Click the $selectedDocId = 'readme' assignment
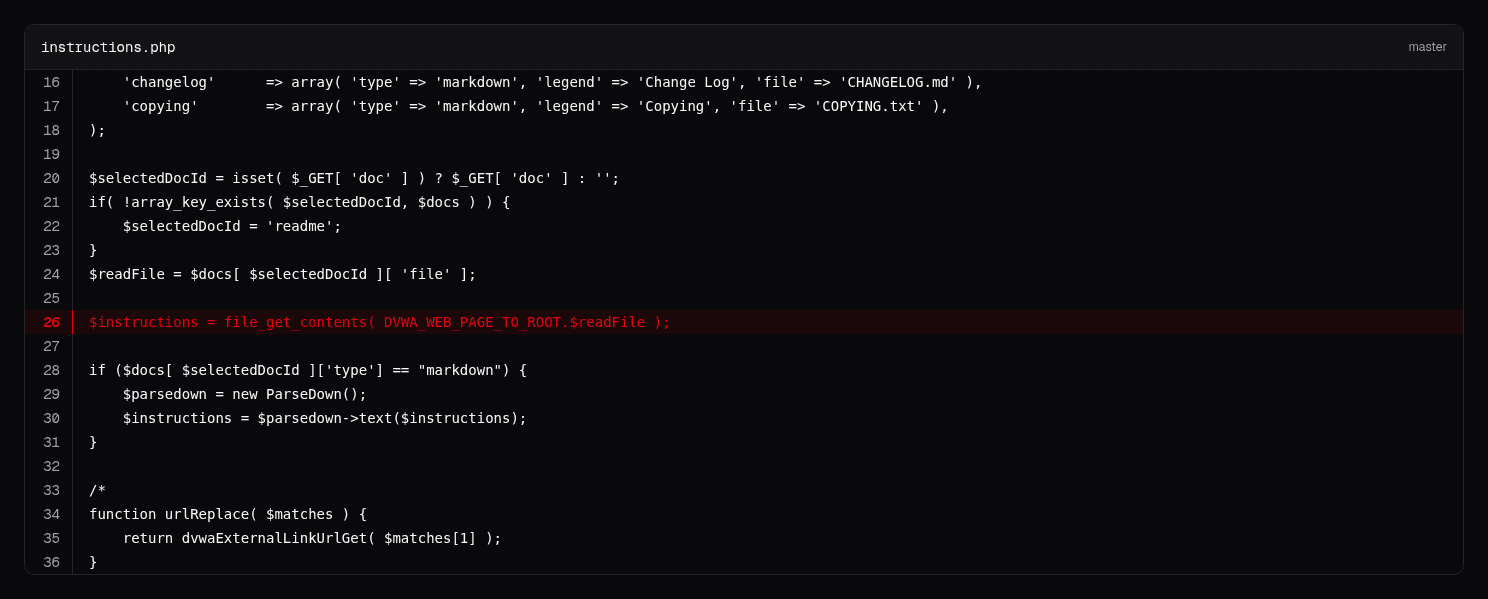The height and width of the screenshot is (599, 1488). click(232, 226)
